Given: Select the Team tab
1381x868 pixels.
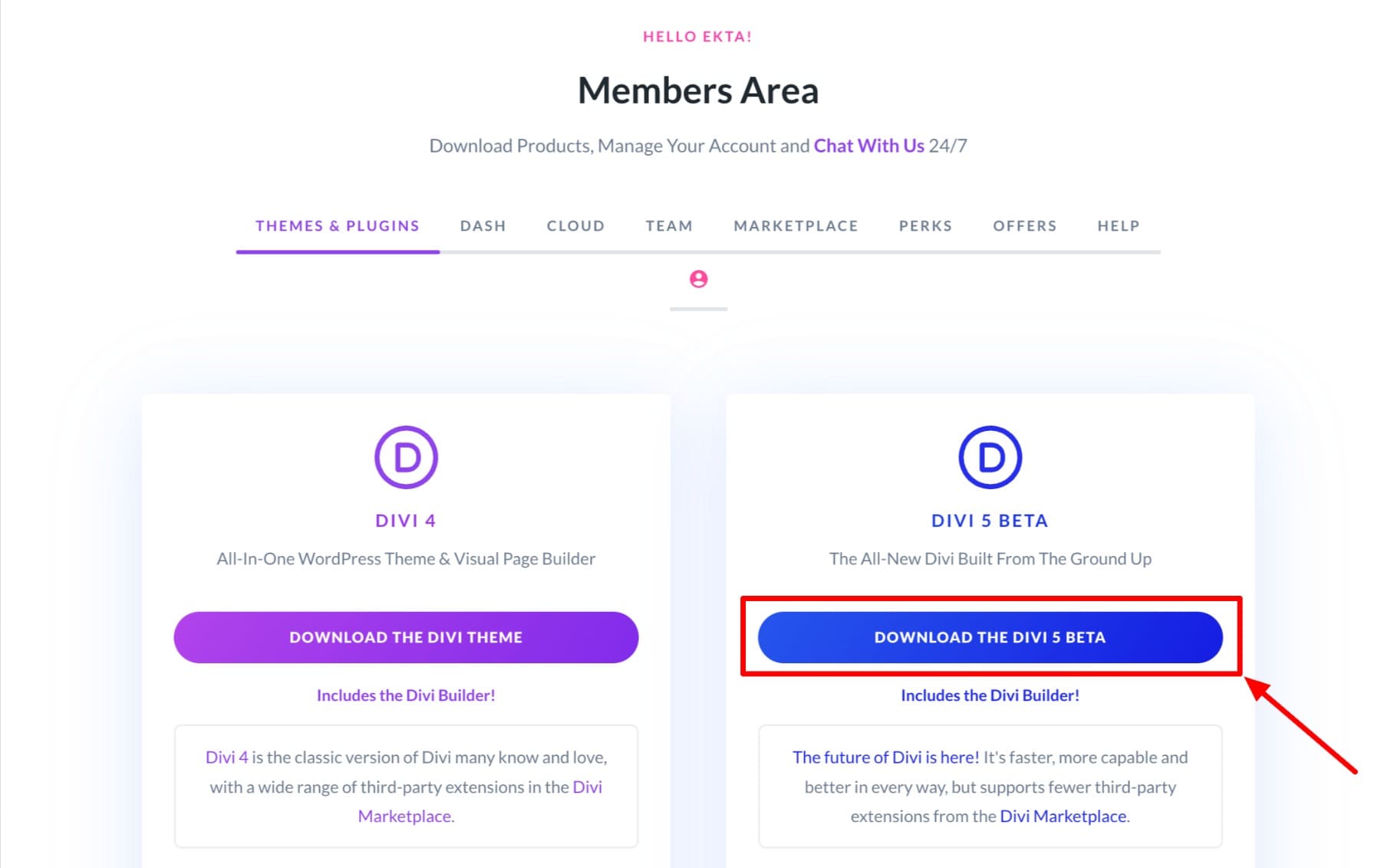Looking at the screenshot, I should pyautogui.click(x=668, y=225).
